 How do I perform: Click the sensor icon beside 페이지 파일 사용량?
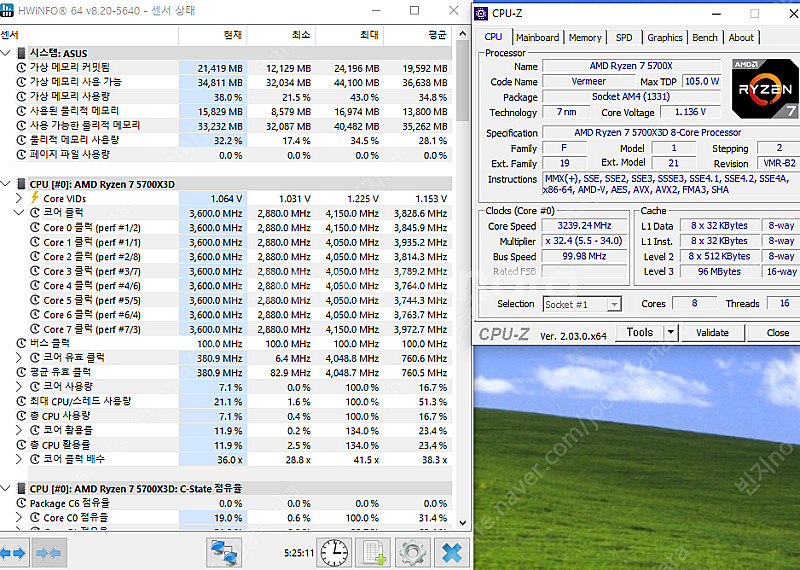pos(21,155)
